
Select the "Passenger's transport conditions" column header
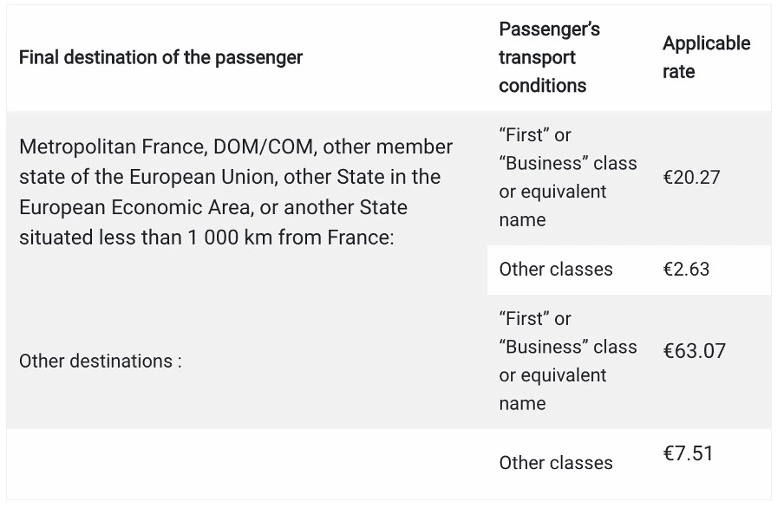(x=549, y=58)
